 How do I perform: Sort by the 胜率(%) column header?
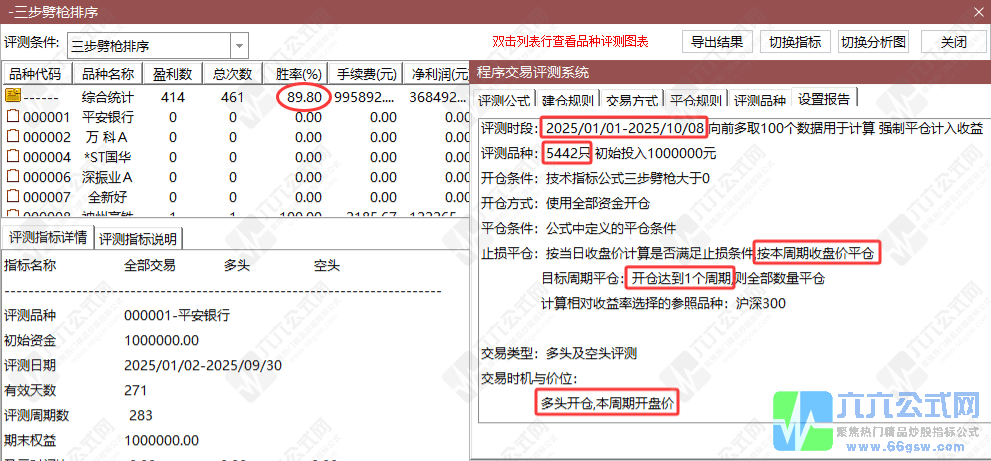coord(296,74)
